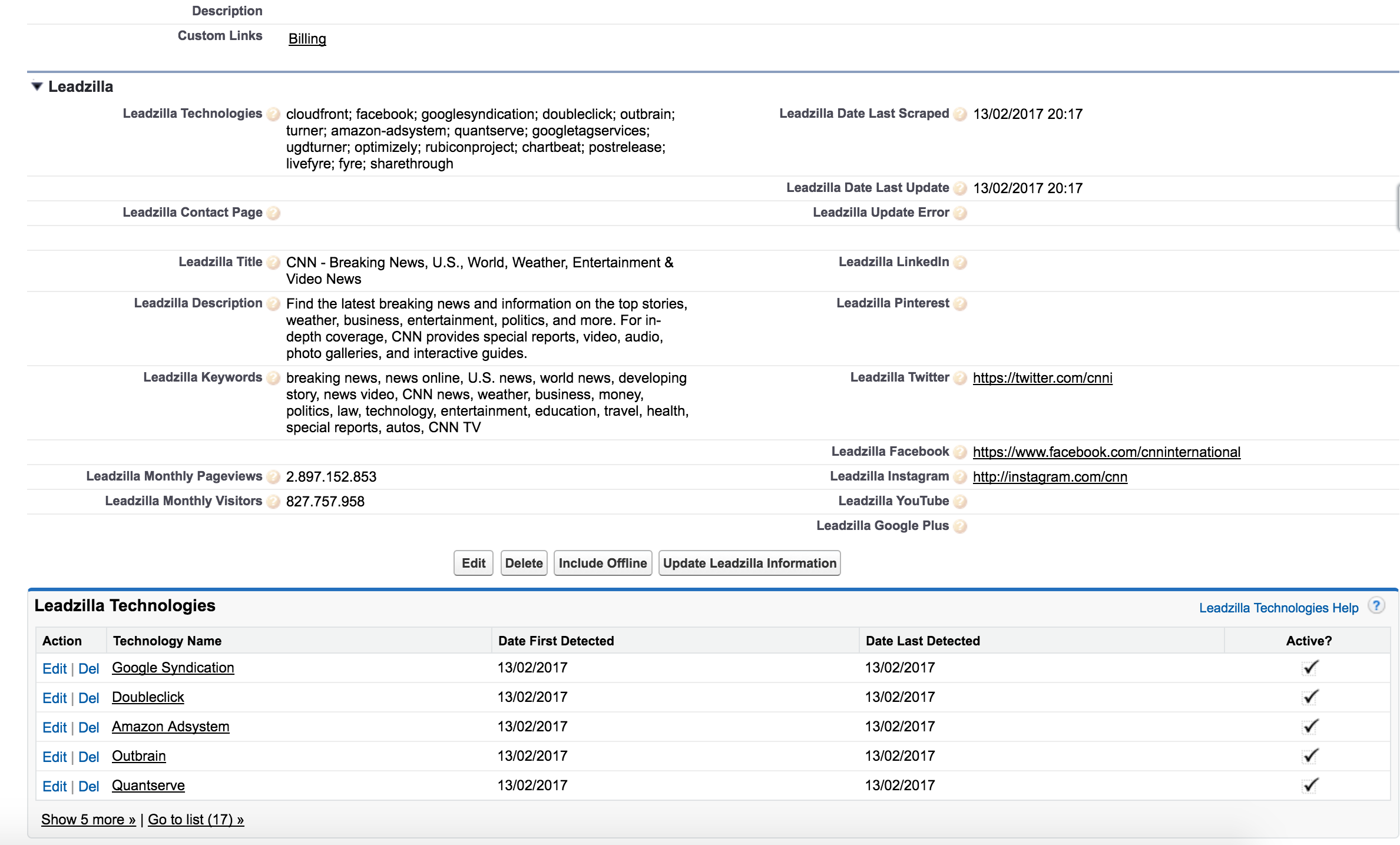Open Outbrain technology record
The height and width of the screenshot is (845, 1400).
coord(139,756)
